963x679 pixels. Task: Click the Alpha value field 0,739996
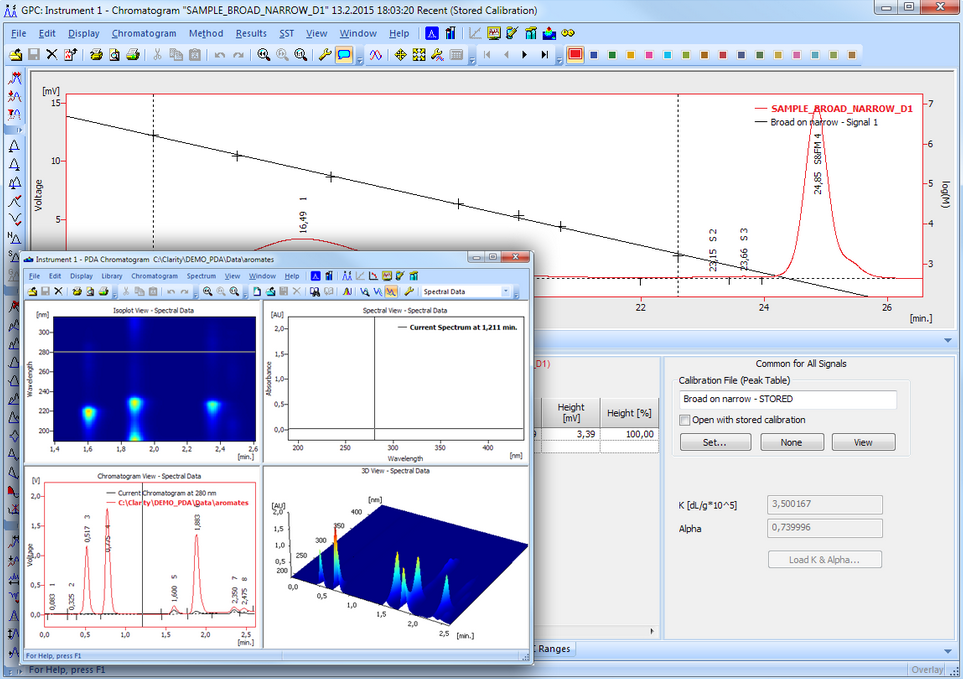tap(824, 527)
